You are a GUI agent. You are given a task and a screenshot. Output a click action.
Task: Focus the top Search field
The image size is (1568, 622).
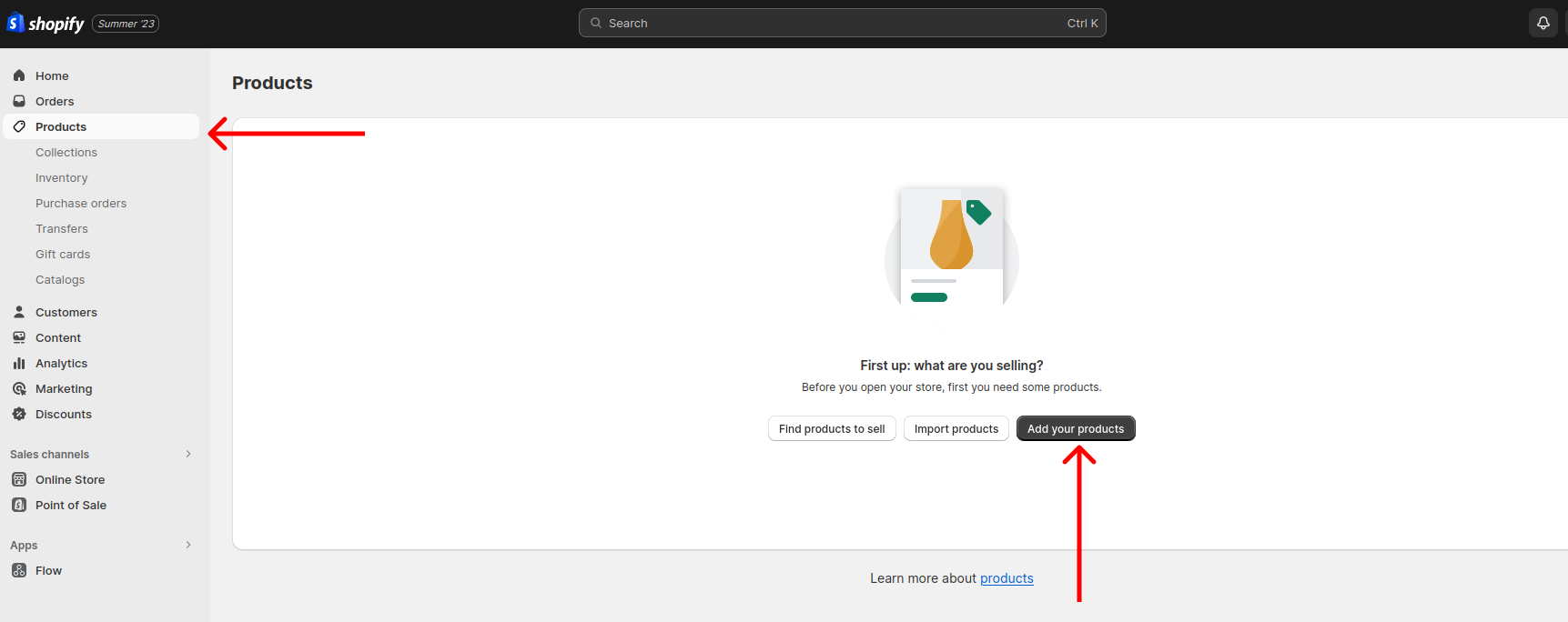tap(843, 23)
